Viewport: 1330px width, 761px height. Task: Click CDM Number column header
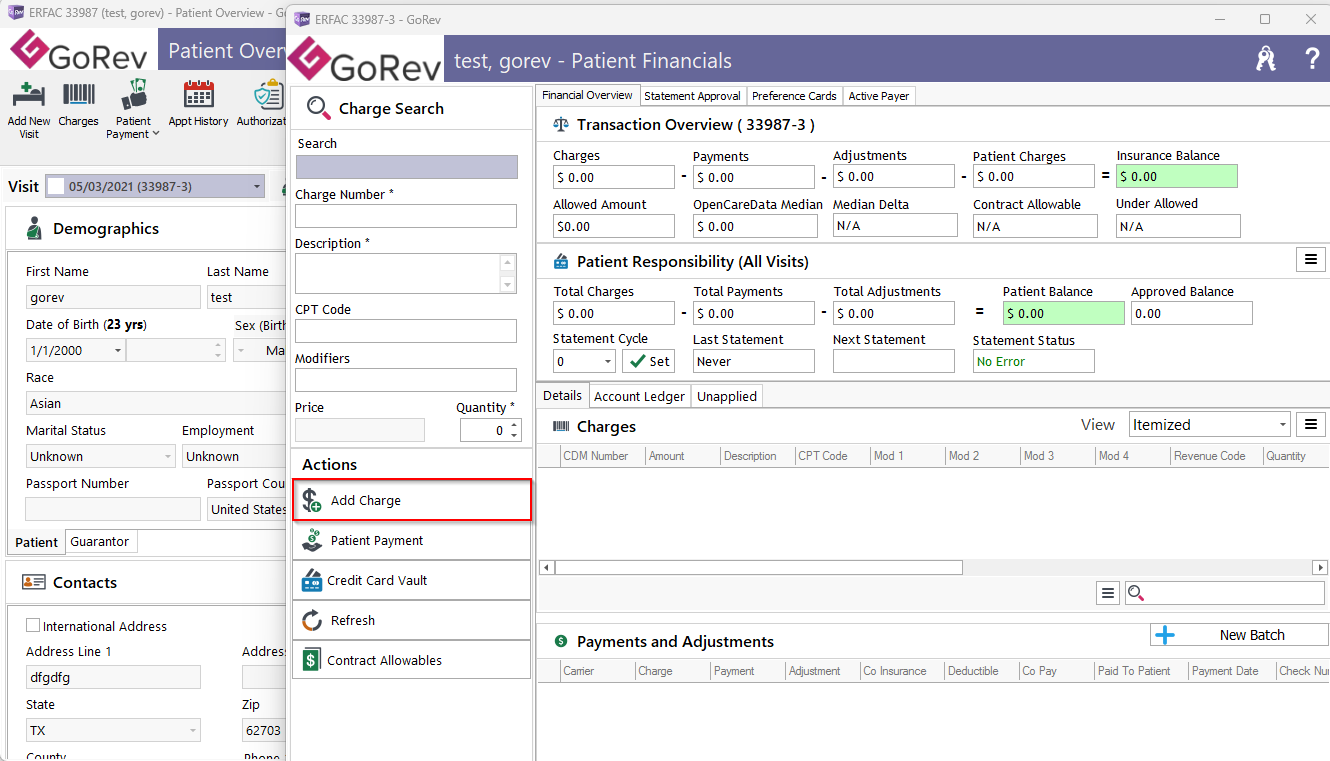pyautogui.click(x=596, y=456)
